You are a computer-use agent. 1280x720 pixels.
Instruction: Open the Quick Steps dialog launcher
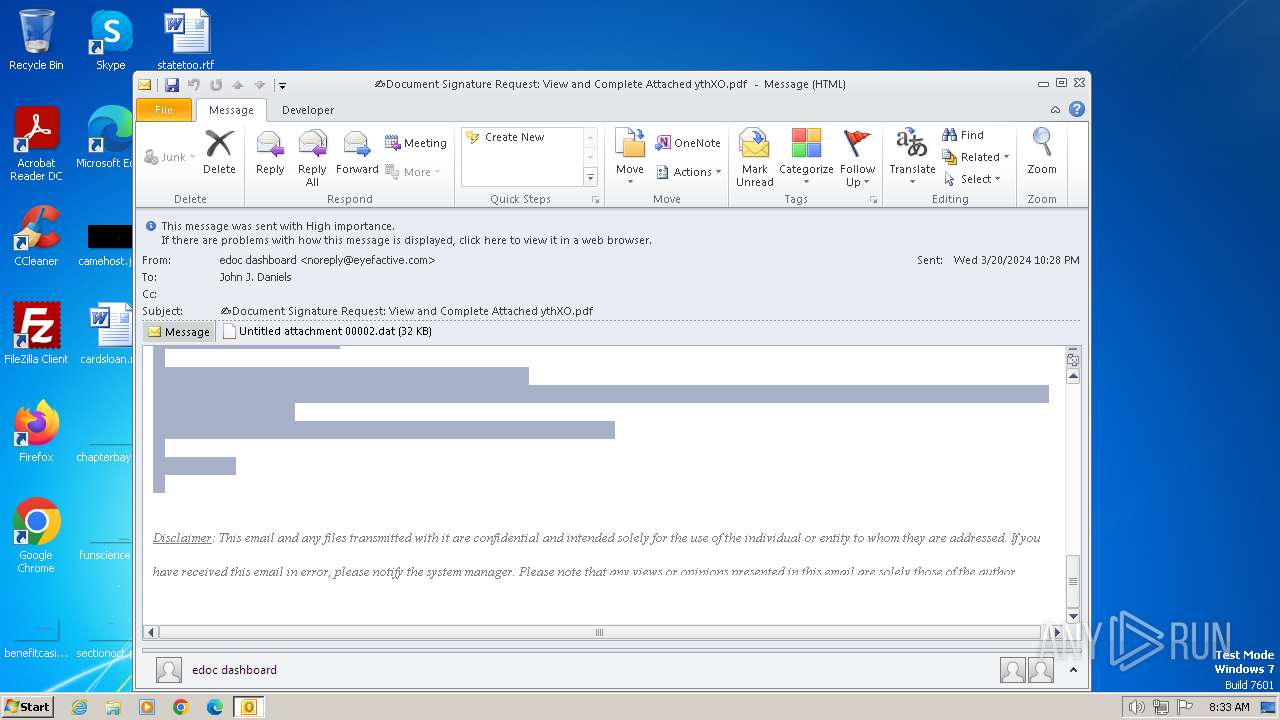tap(595, 200)
